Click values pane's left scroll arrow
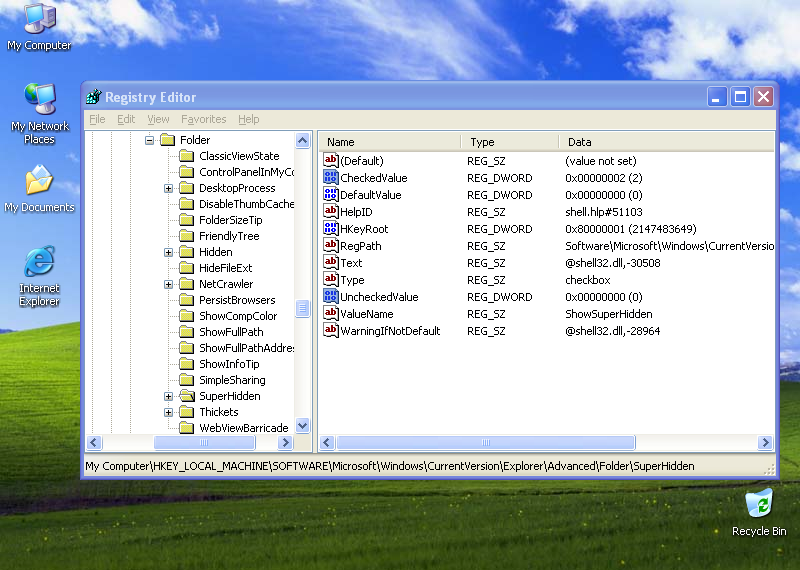Viewport: 800px width, 570px height. point(327,442)
